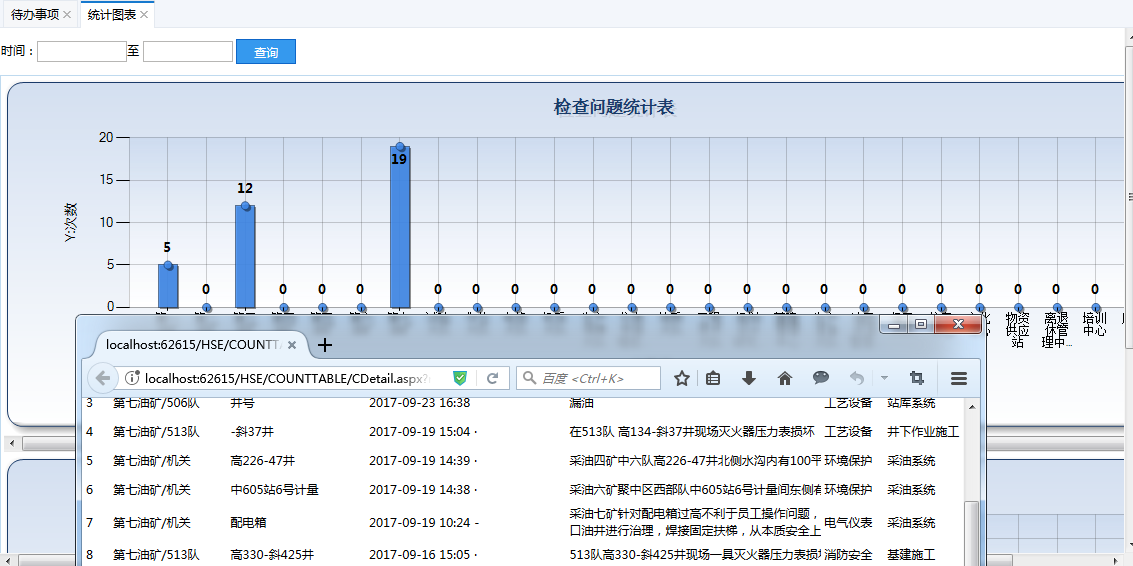
Task: Click the bookmark star icon
Action: point(681,378)
